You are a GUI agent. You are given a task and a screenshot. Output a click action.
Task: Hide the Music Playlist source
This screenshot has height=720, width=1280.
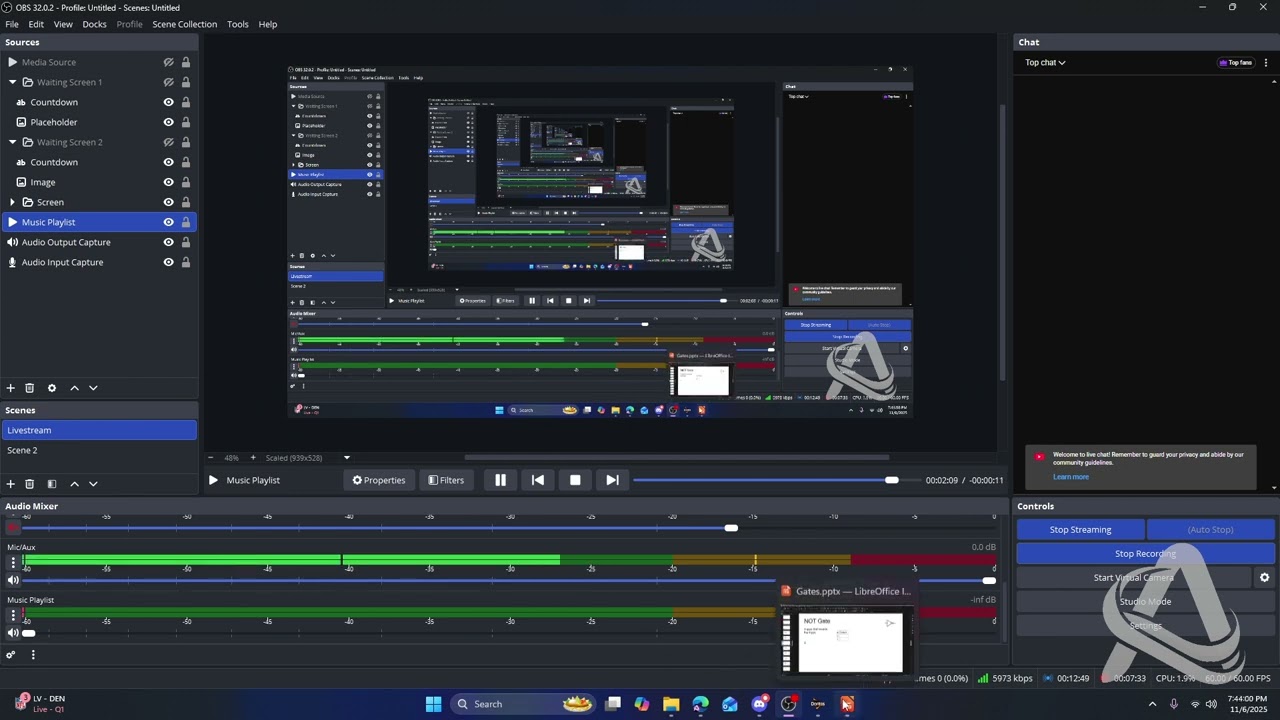click(x=168, y=222)
